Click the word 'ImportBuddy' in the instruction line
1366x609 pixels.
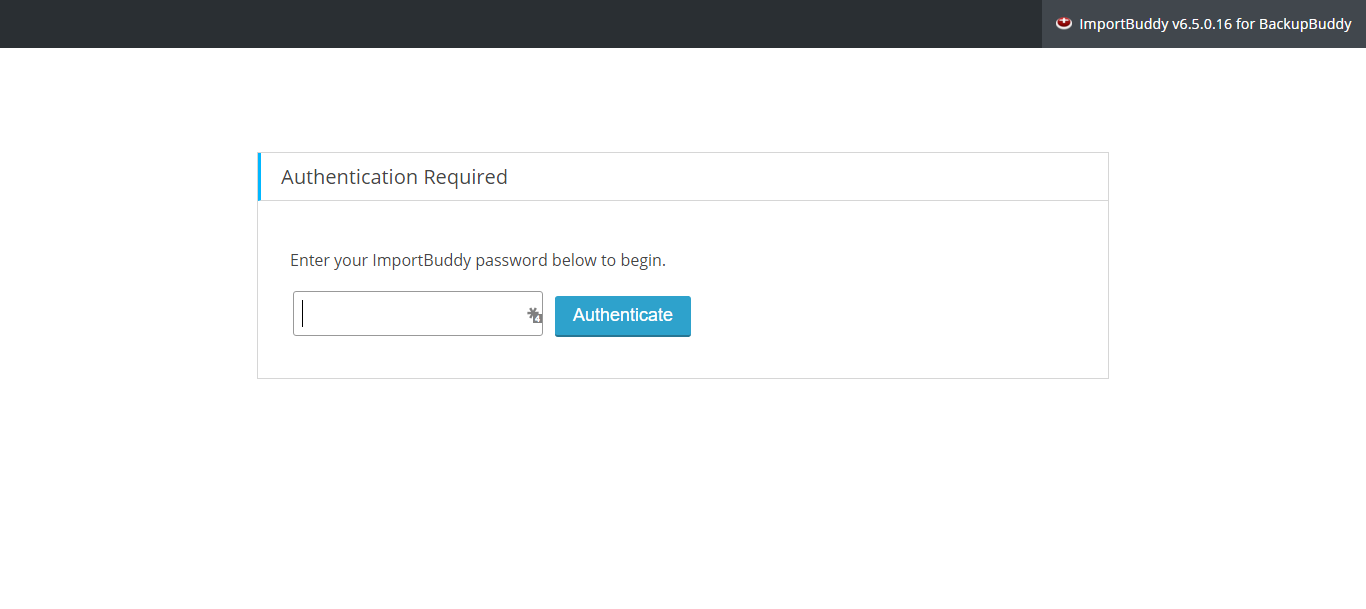tap(422, 260)
